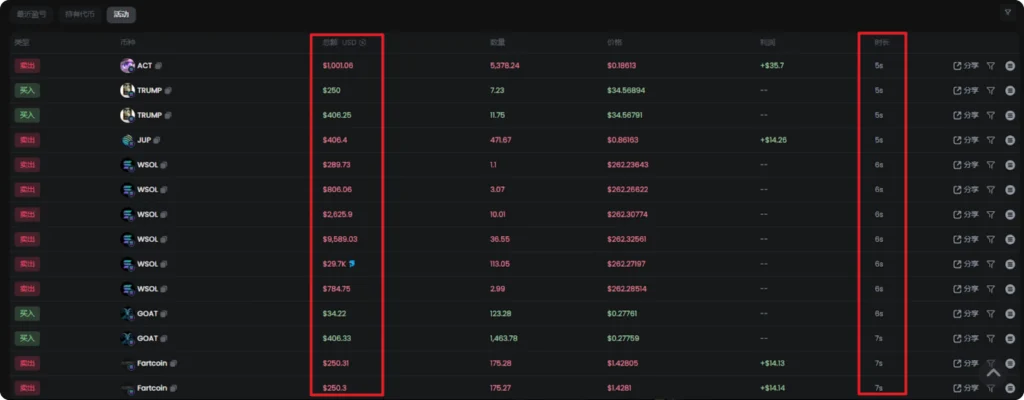Toggle the USD unit switch in header

click(x=362, y=42)
